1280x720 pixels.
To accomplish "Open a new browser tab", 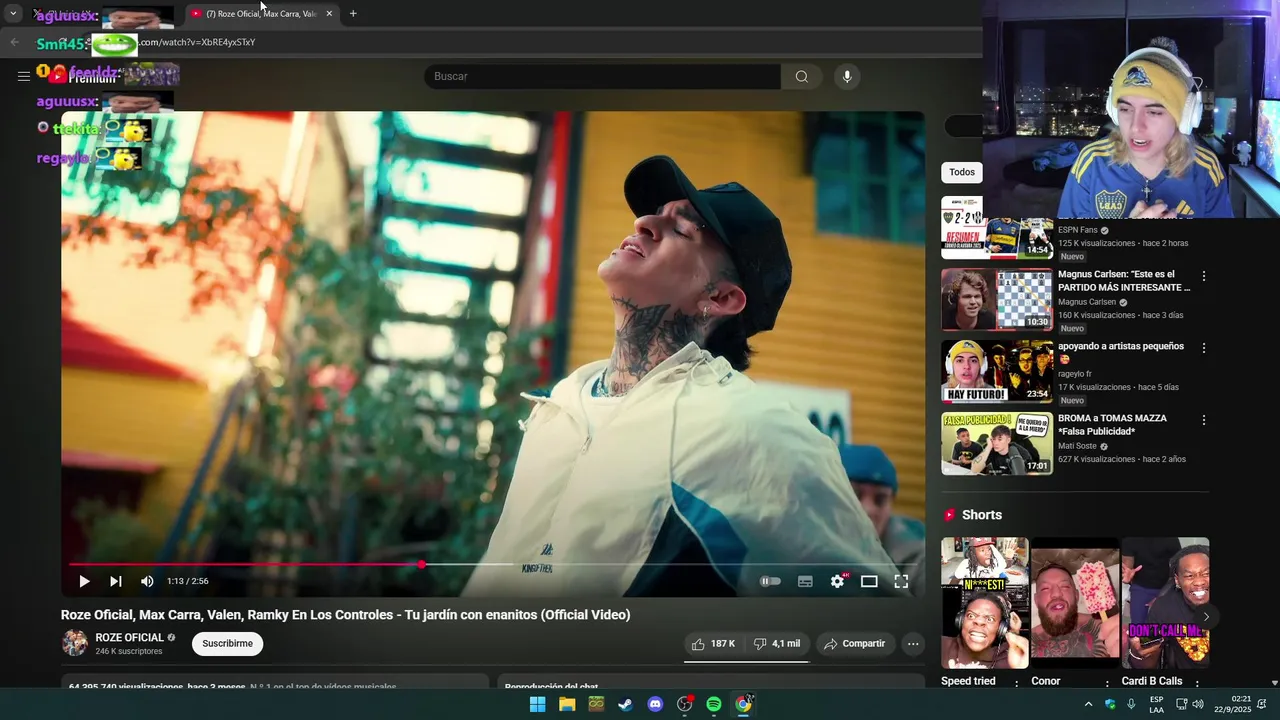I will click(x=353, y=14).
